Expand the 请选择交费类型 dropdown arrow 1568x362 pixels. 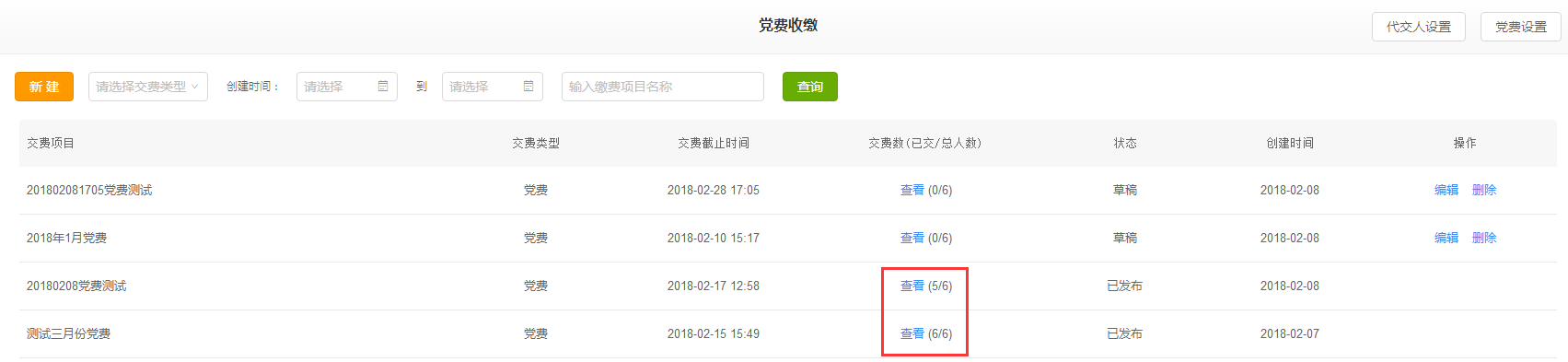pyautogui.click(x=194, y=87)
